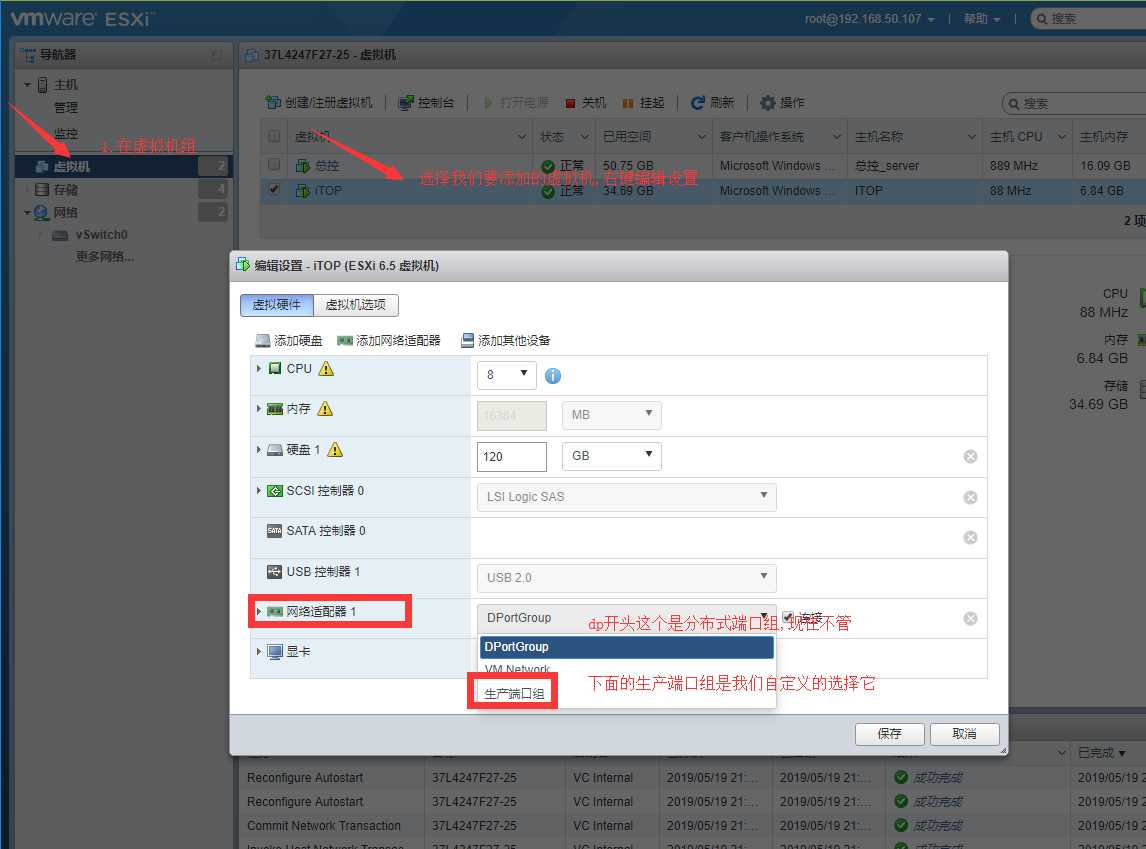Open the hard disk GB unit dropdown

[x=612, y=456]
